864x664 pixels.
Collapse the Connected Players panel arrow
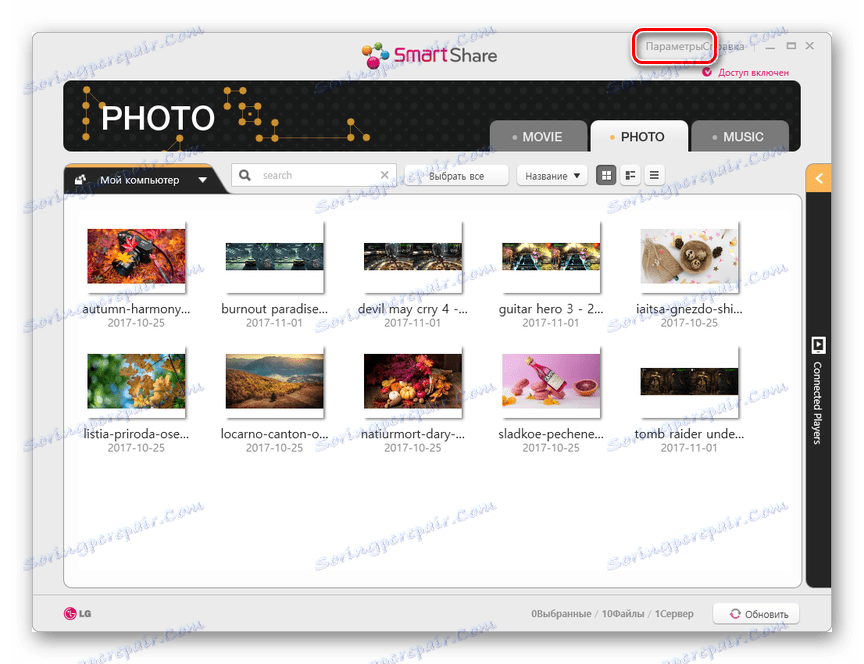pyautogui.click(x=819, y=178)
